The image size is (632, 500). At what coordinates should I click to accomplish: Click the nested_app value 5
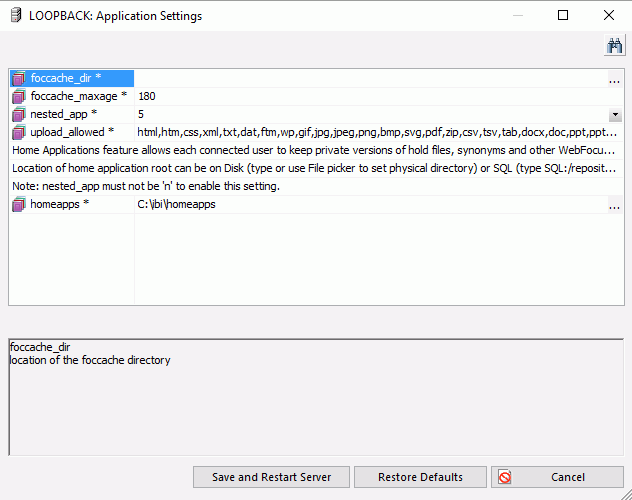[x=372, y=114]
